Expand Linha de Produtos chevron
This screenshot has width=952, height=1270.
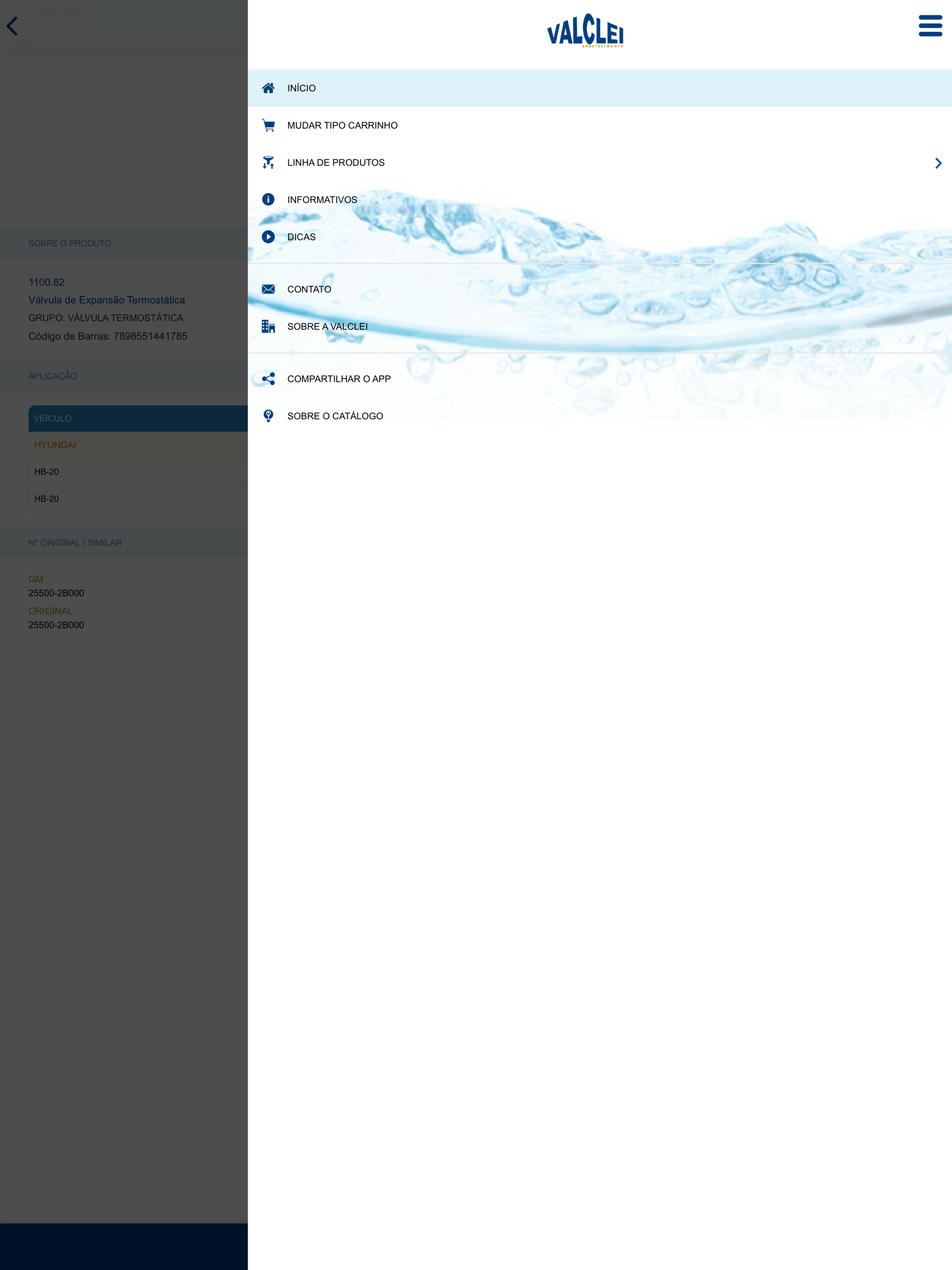click(x=938, y=163)
